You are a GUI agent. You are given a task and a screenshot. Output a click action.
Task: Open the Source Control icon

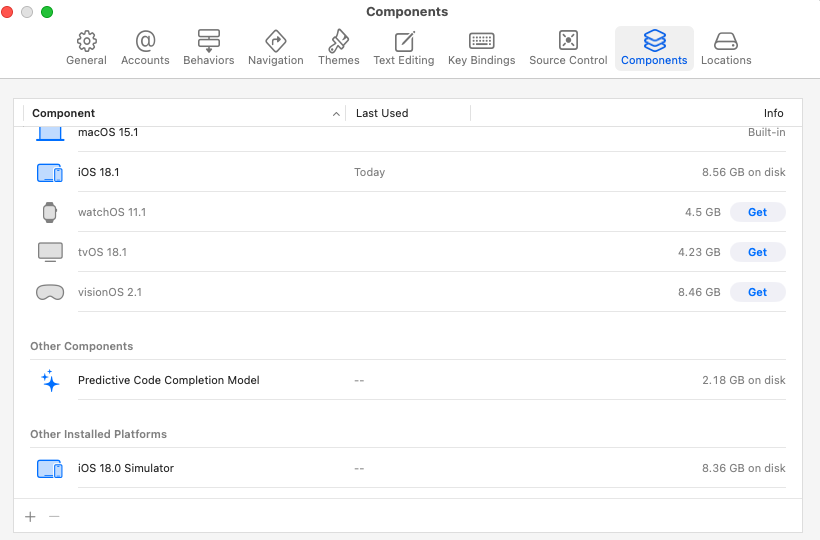click(x=568, y=40)
